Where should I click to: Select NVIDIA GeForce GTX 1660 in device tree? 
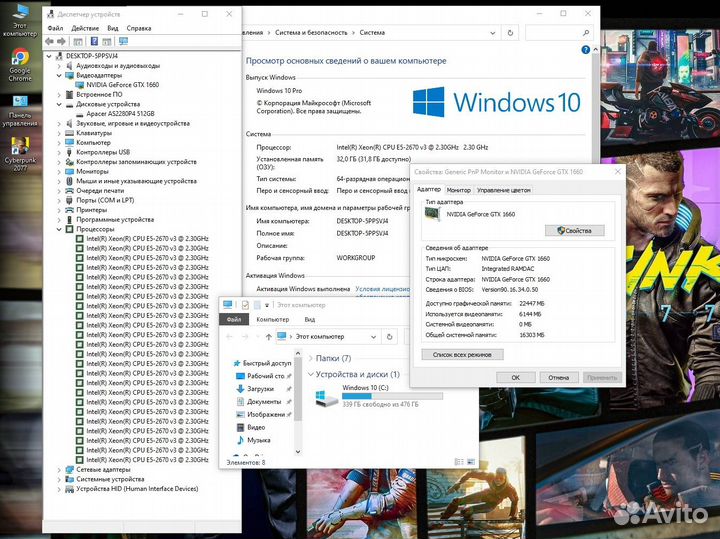click(122, 85)
